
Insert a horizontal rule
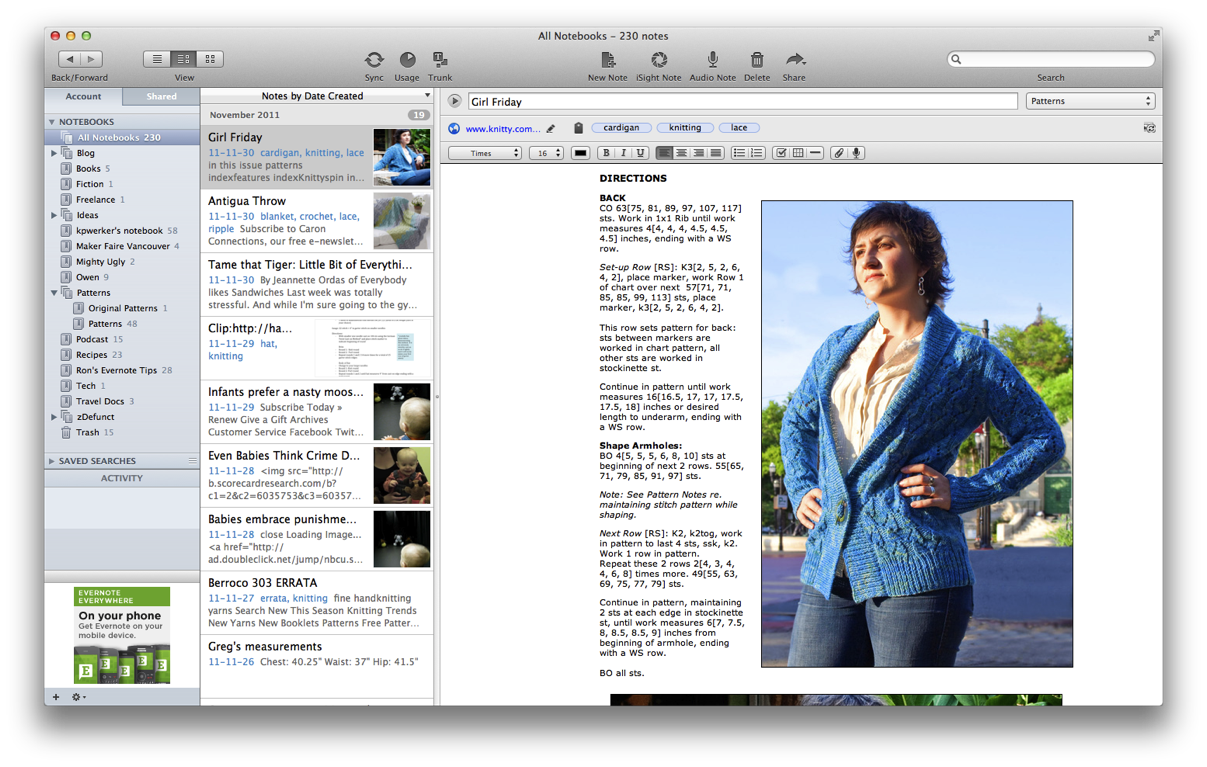815,153
